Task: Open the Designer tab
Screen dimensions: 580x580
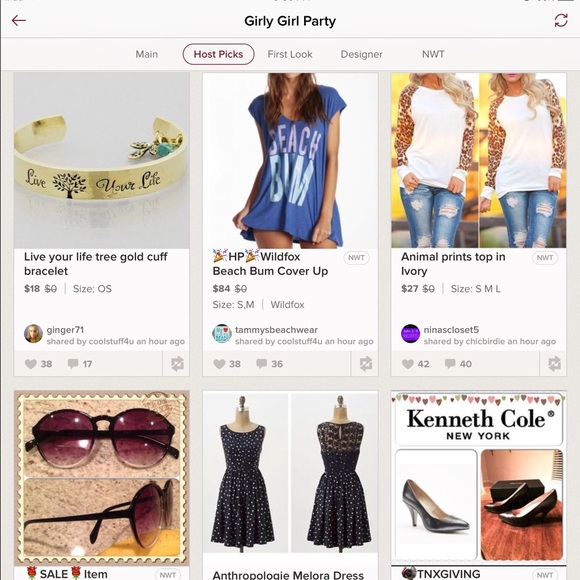Action: click(x=361, y=54)
